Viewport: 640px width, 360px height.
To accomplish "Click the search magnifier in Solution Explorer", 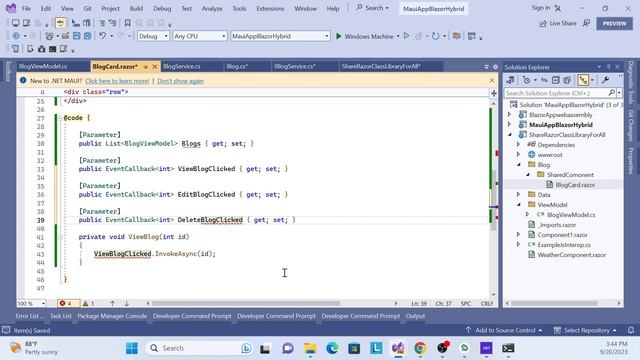I will [611, 93].
